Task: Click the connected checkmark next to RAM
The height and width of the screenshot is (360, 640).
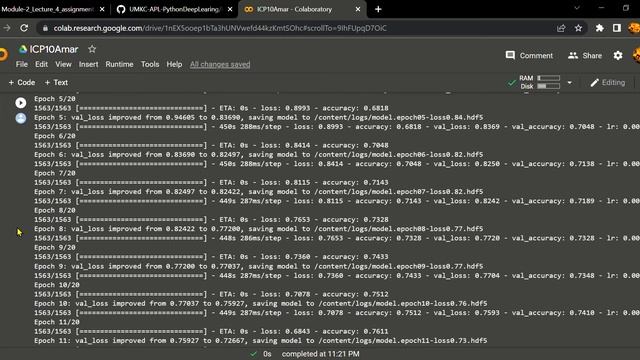Action: pyautogui.click(x=511, y=82)
